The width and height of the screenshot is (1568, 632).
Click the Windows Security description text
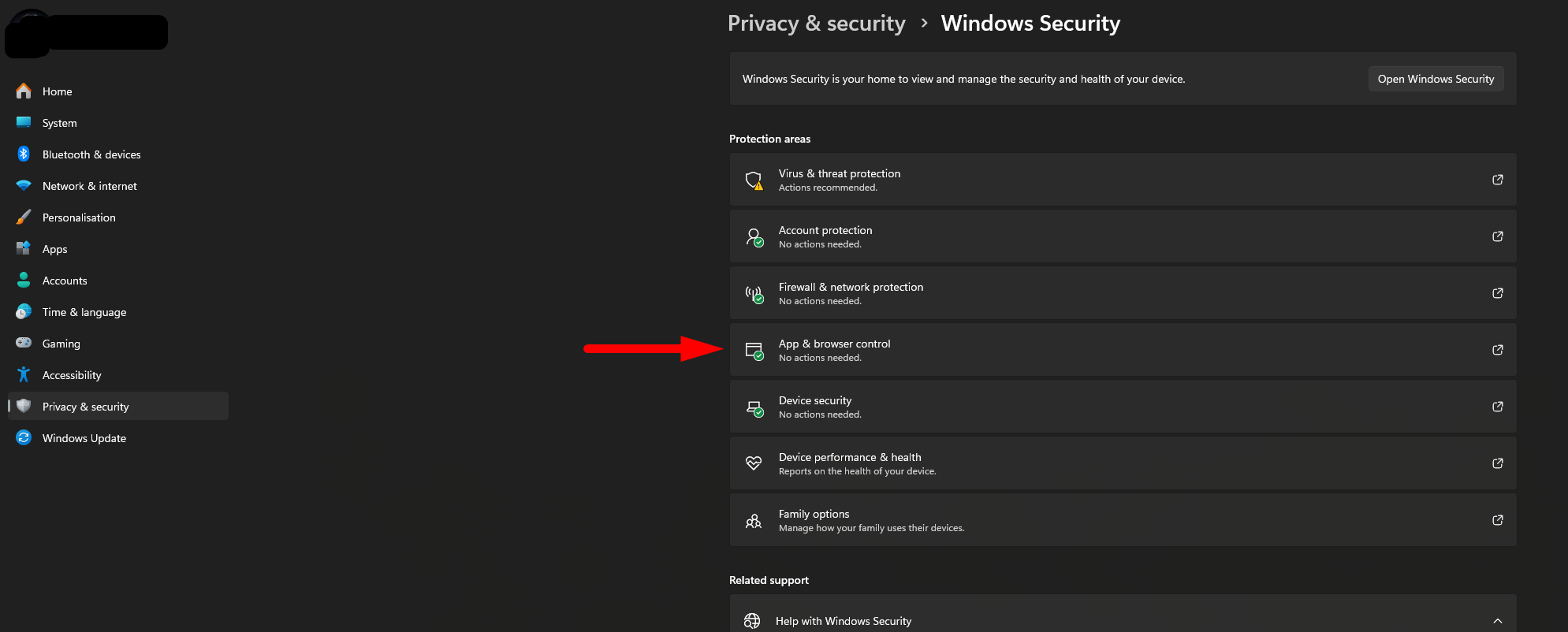(x=963, y=79)
